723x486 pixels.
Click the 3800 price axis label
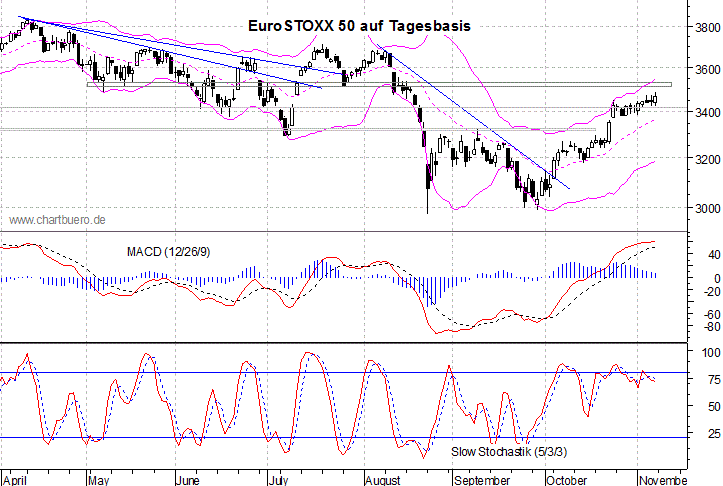[706, 28]
